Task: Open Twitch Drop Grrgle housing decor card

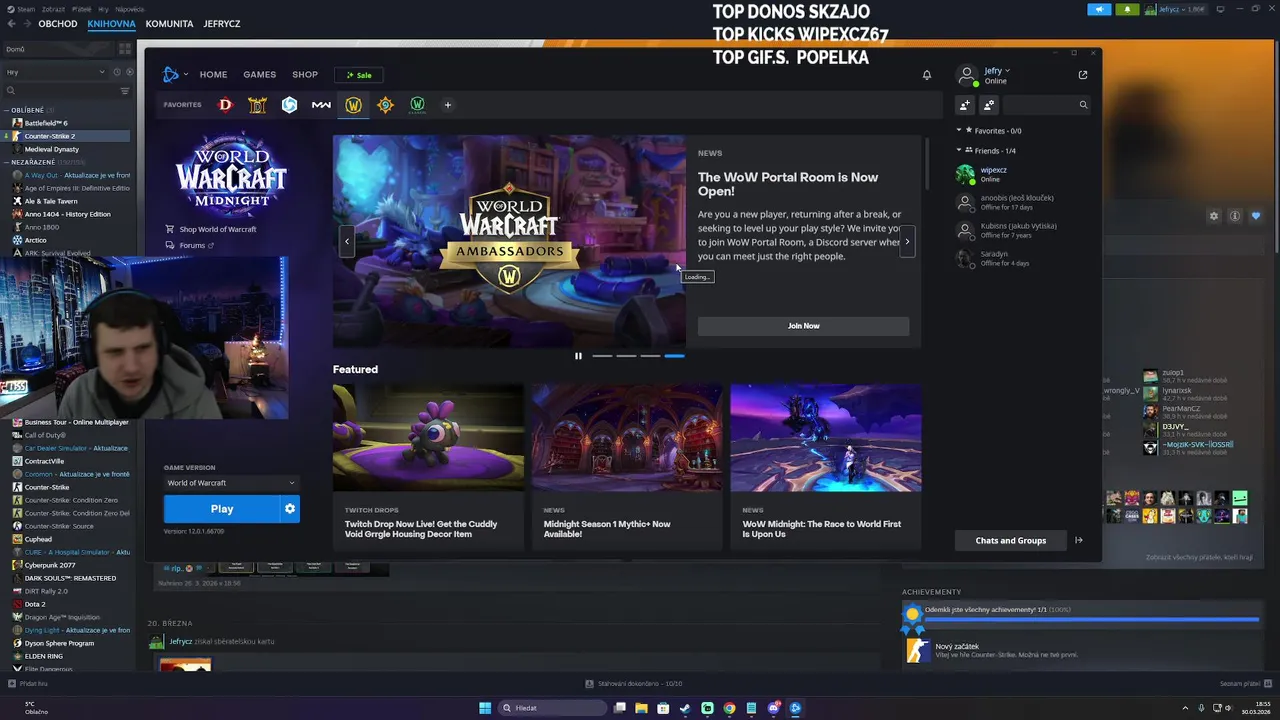Action: pyautogui.click(x=428, y=467)
